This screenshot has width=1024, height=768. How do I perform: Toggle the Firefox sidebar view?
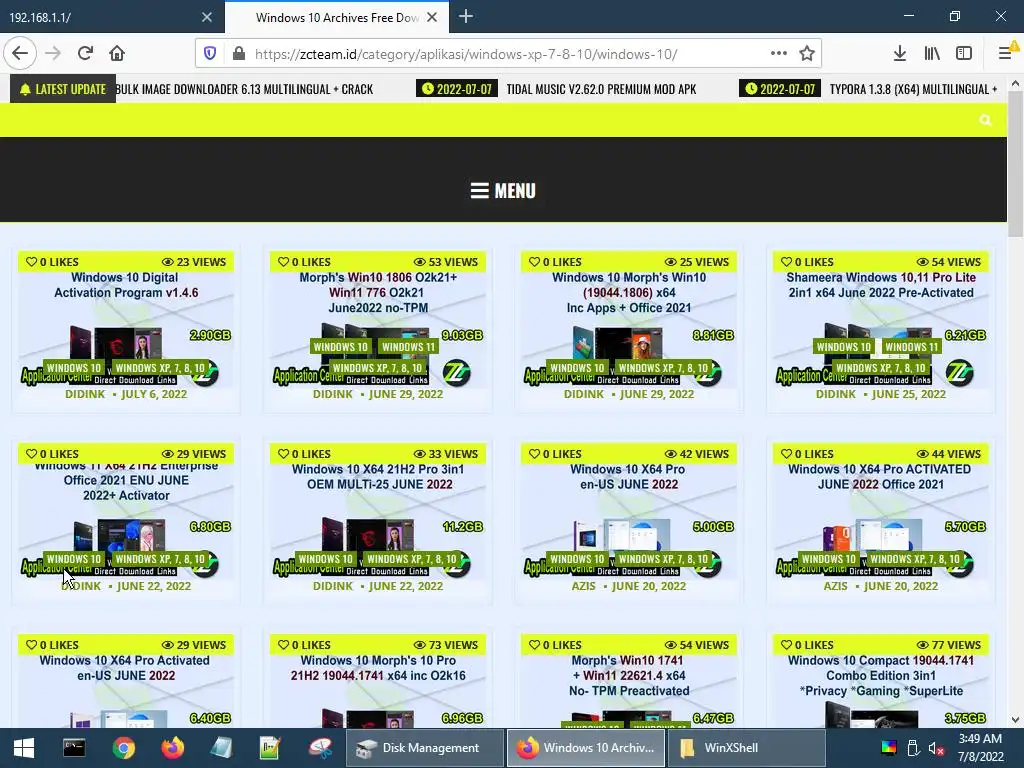[x=964, y=54]
